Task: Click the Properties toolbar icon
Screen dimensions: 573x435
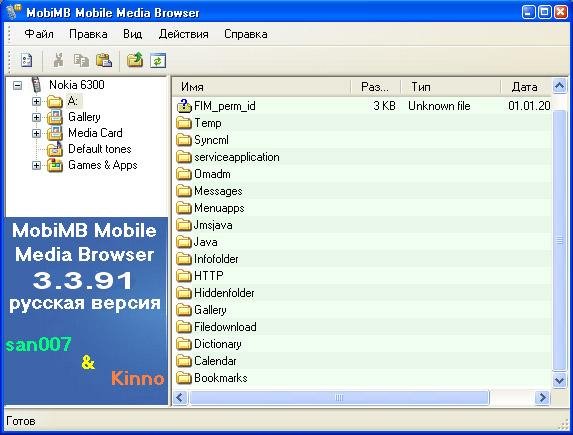Action: pyautogui.click(x=26, y=60)
